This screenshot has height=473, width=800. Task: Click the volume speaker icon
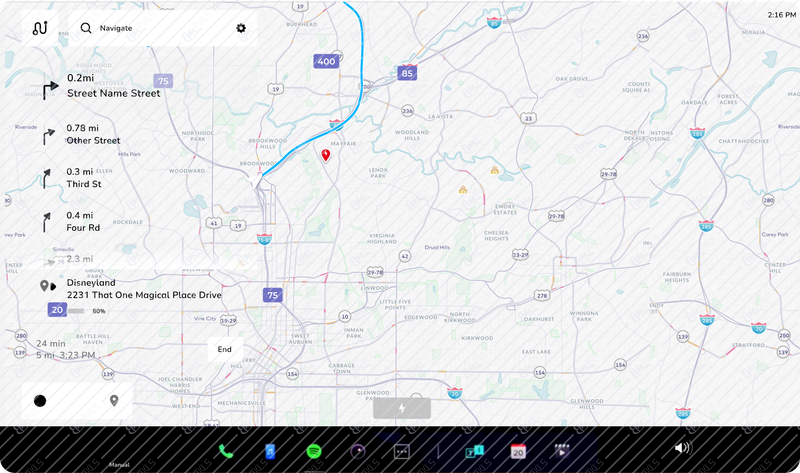click(x=683, y=448)
